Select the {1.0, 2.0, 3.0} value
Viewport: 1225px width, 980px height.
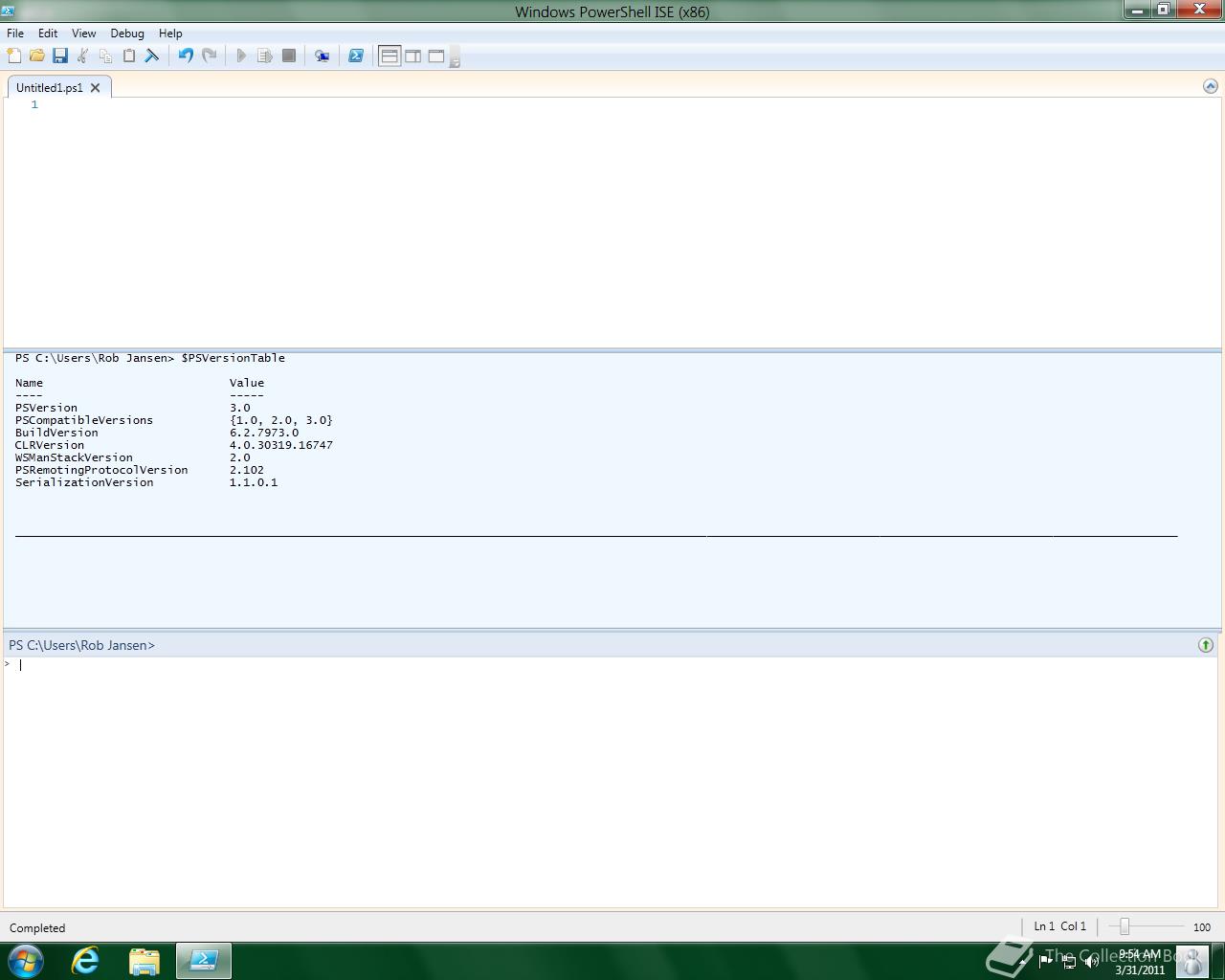281,420
